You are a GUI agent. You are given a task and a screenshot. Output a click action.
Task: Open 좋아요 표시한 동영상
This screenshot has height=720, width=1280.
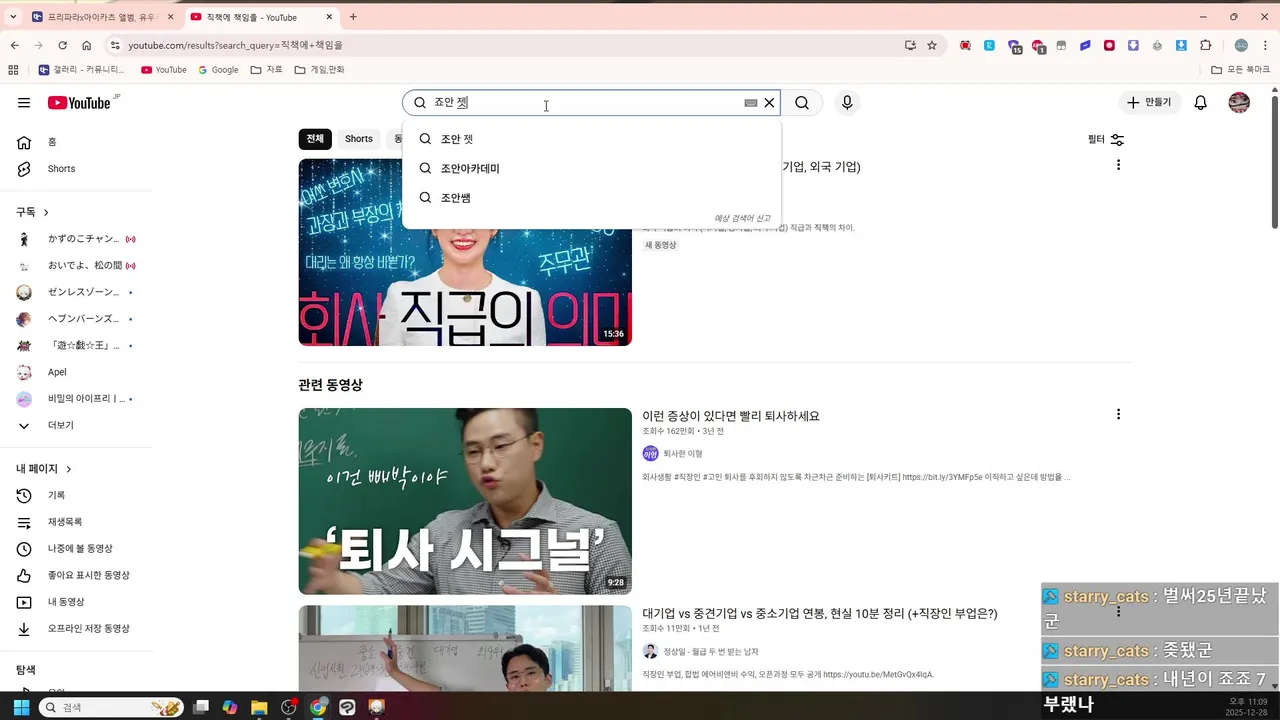(x=78, y=575)
